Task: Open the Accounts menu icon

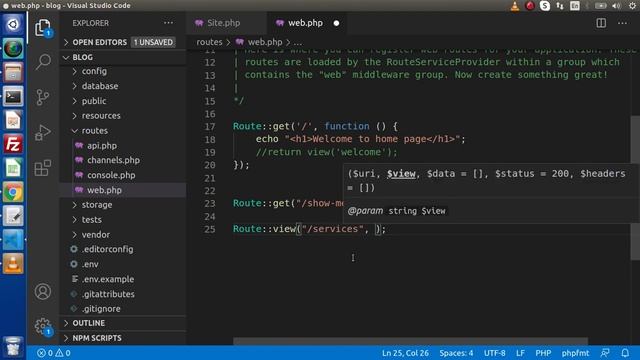Action: [43, 291]
